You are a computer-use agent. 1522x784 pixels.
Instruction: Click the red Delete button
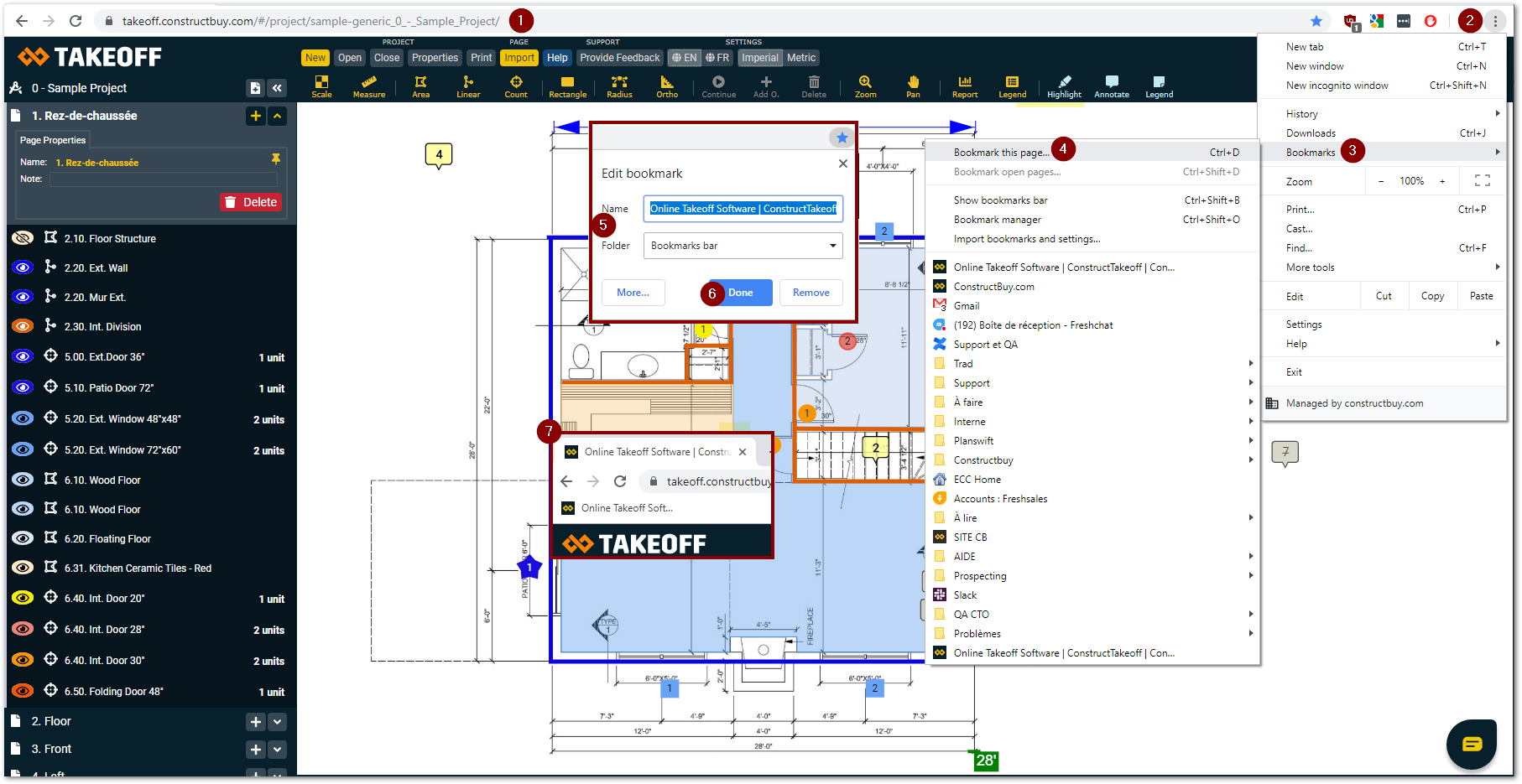[251, 202]
